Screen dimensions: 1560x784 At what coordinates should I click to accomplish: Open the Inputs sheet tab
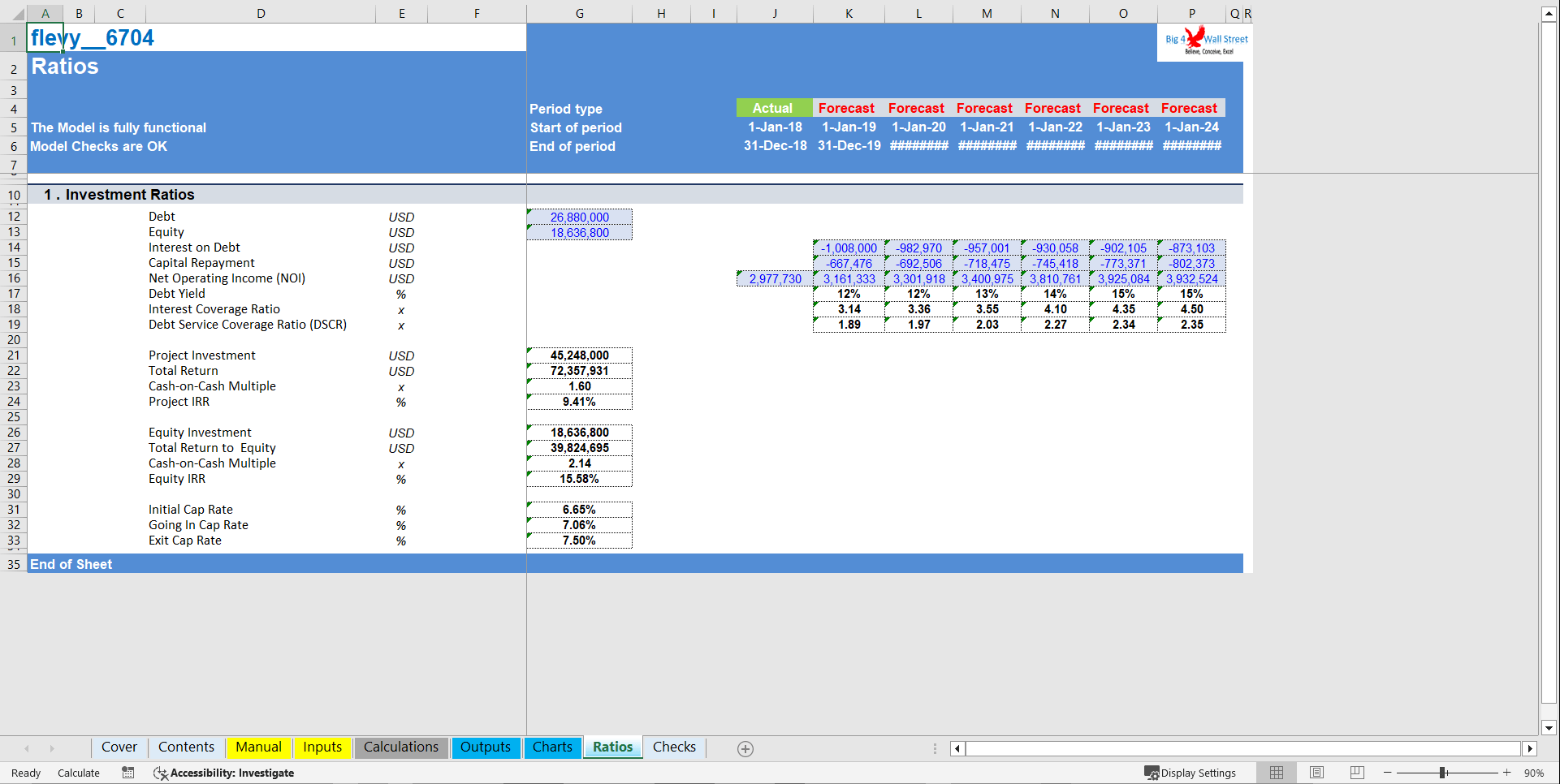click(322, 747)
